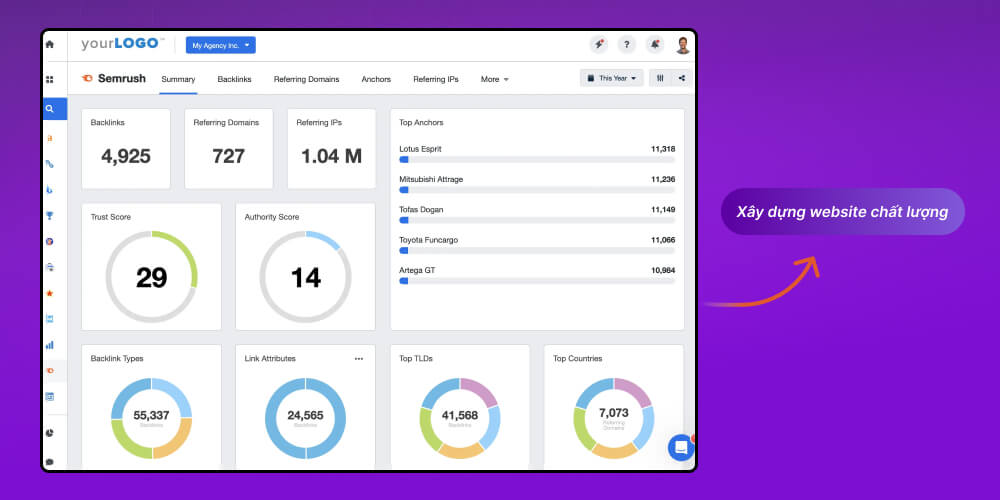Click the Referring IPs 1.04 M card
Viewport: 1000px width, 500px height.
(331, 149)
